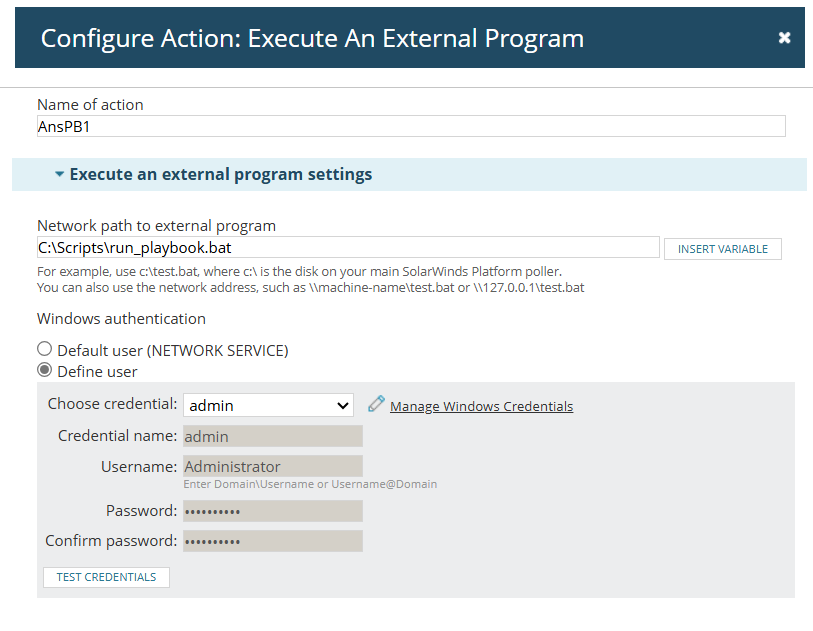This screenshot has width=813, height=631.
Task: Open the Manage Windows Credentials link
Action: coord(481,406)
